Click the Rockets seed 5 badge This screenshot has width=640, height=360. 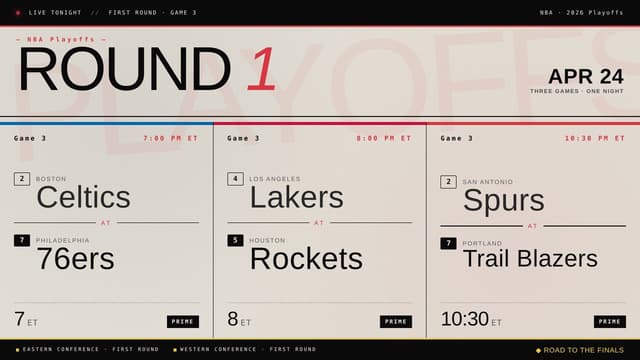pos(236,240)
